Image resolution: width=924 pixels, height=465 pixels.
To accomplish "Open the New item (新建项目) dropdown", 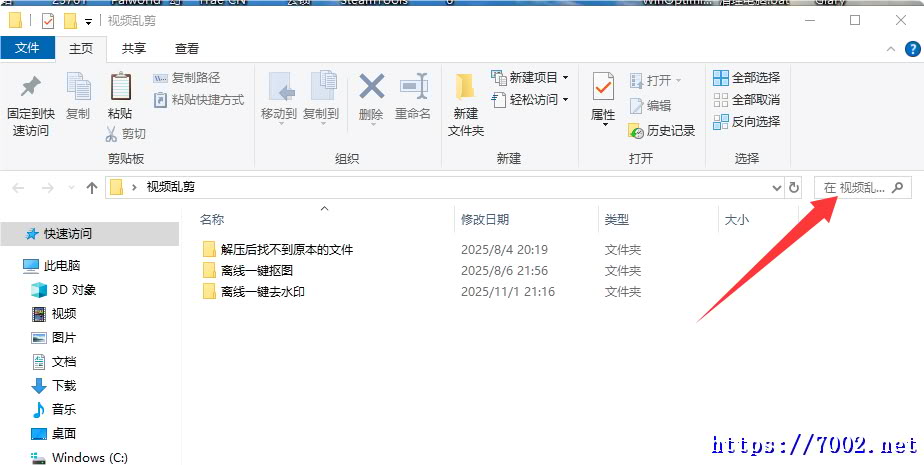I will click(x=530, y=77).
